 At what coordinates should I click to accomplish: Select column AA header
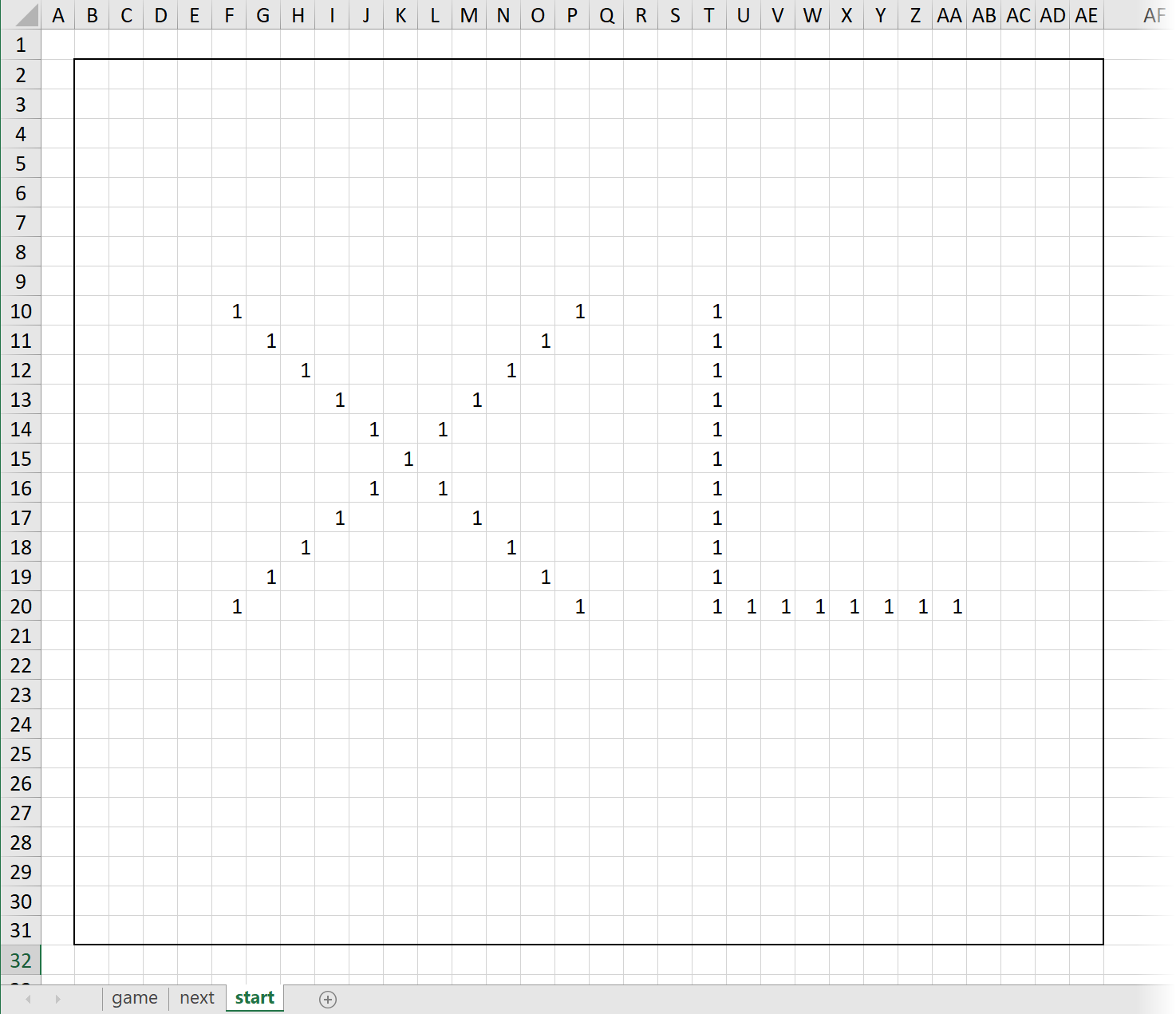(949, 15)
